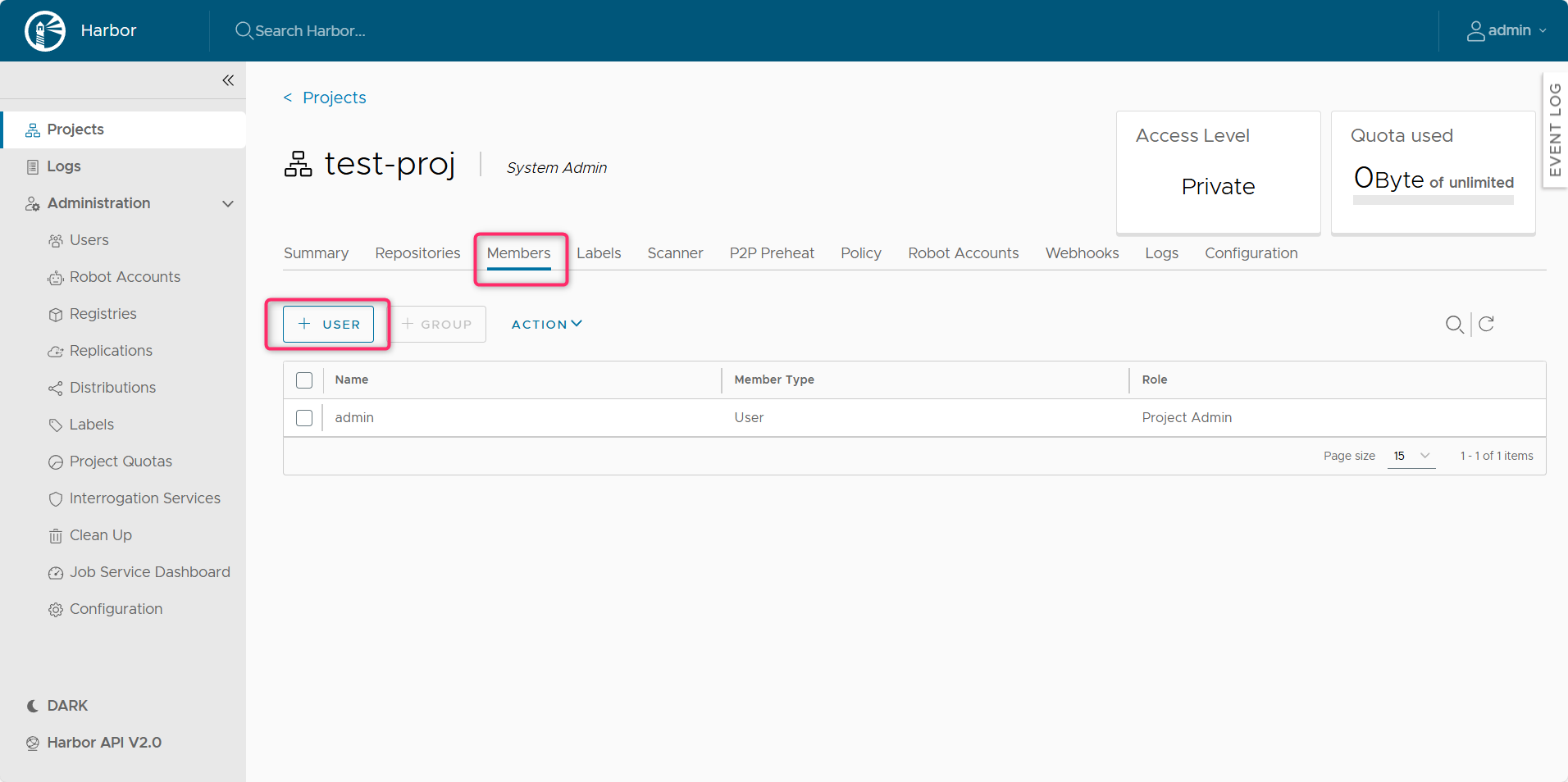This screenshot has height=782, width=1568.
Task: Click the admin name cell
Action: click(354, 417)
